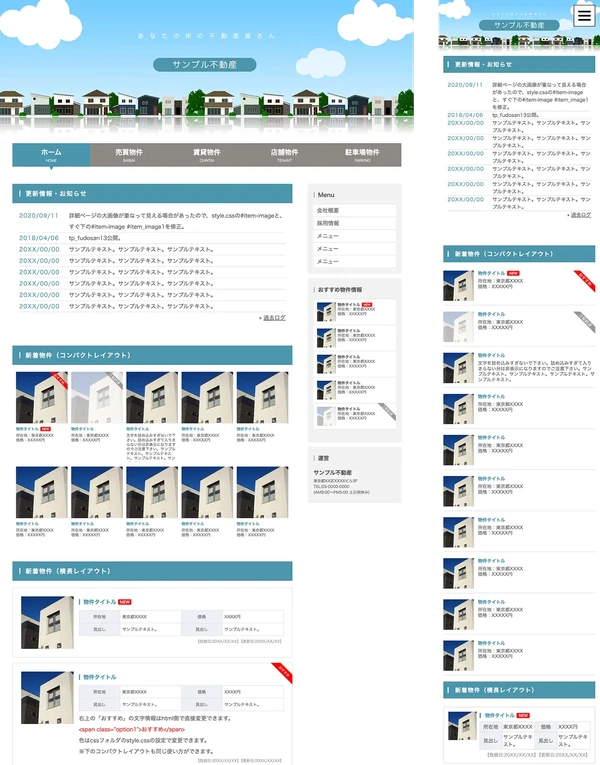Open the 駐車場物件 navigation tab
600x765 pixels.
click(x=362, y=154)
